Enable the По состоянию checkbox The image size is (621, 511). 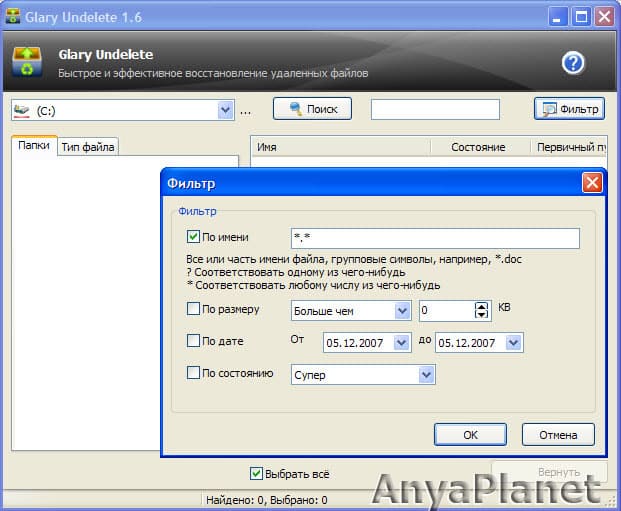click(x=193, y=372)
